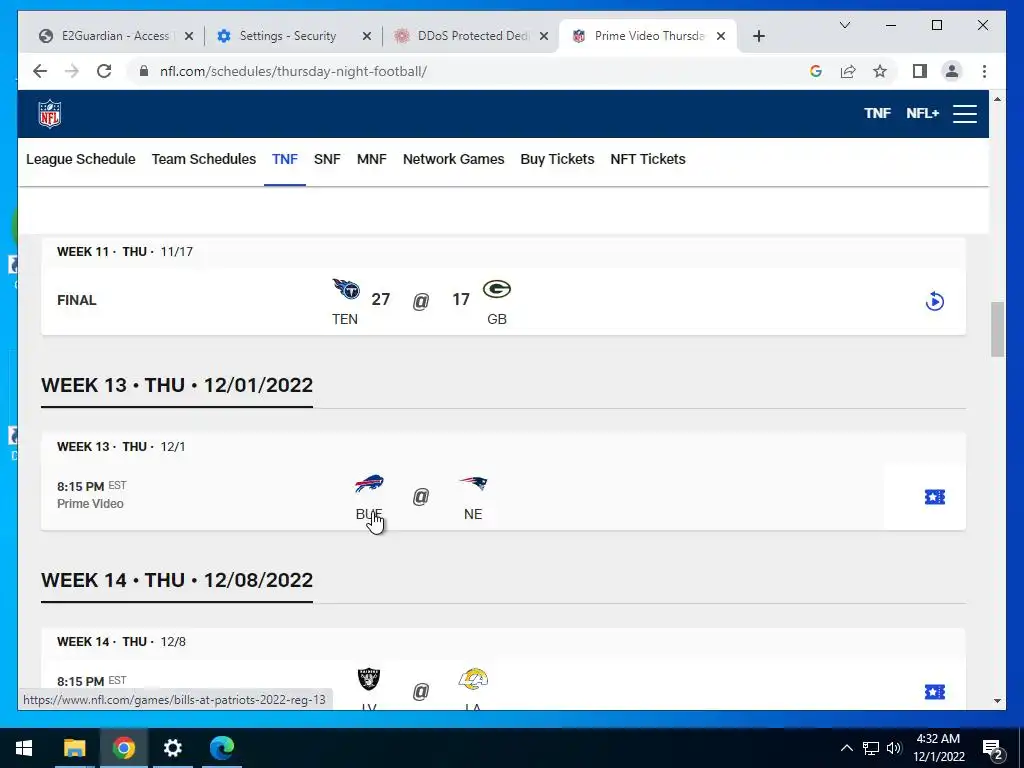Open File Explorer from taskbar

[74, 748]
